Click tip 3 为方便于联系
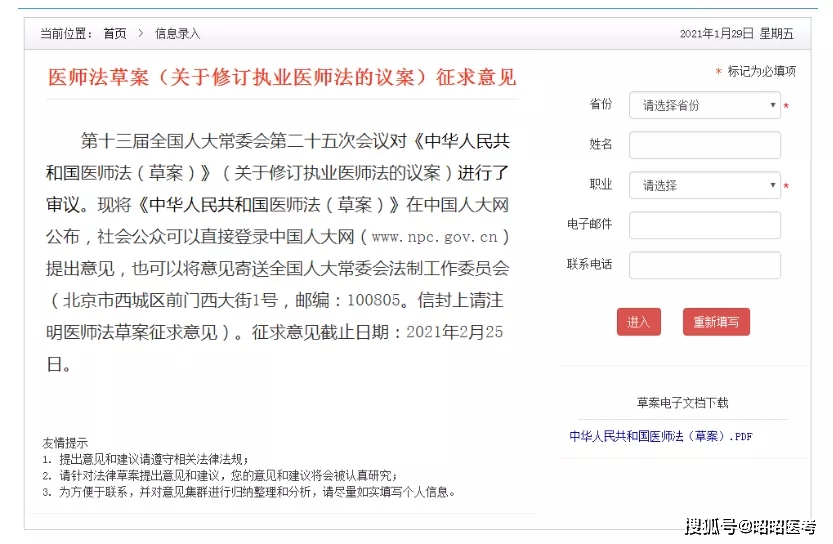 coord(249,492)
